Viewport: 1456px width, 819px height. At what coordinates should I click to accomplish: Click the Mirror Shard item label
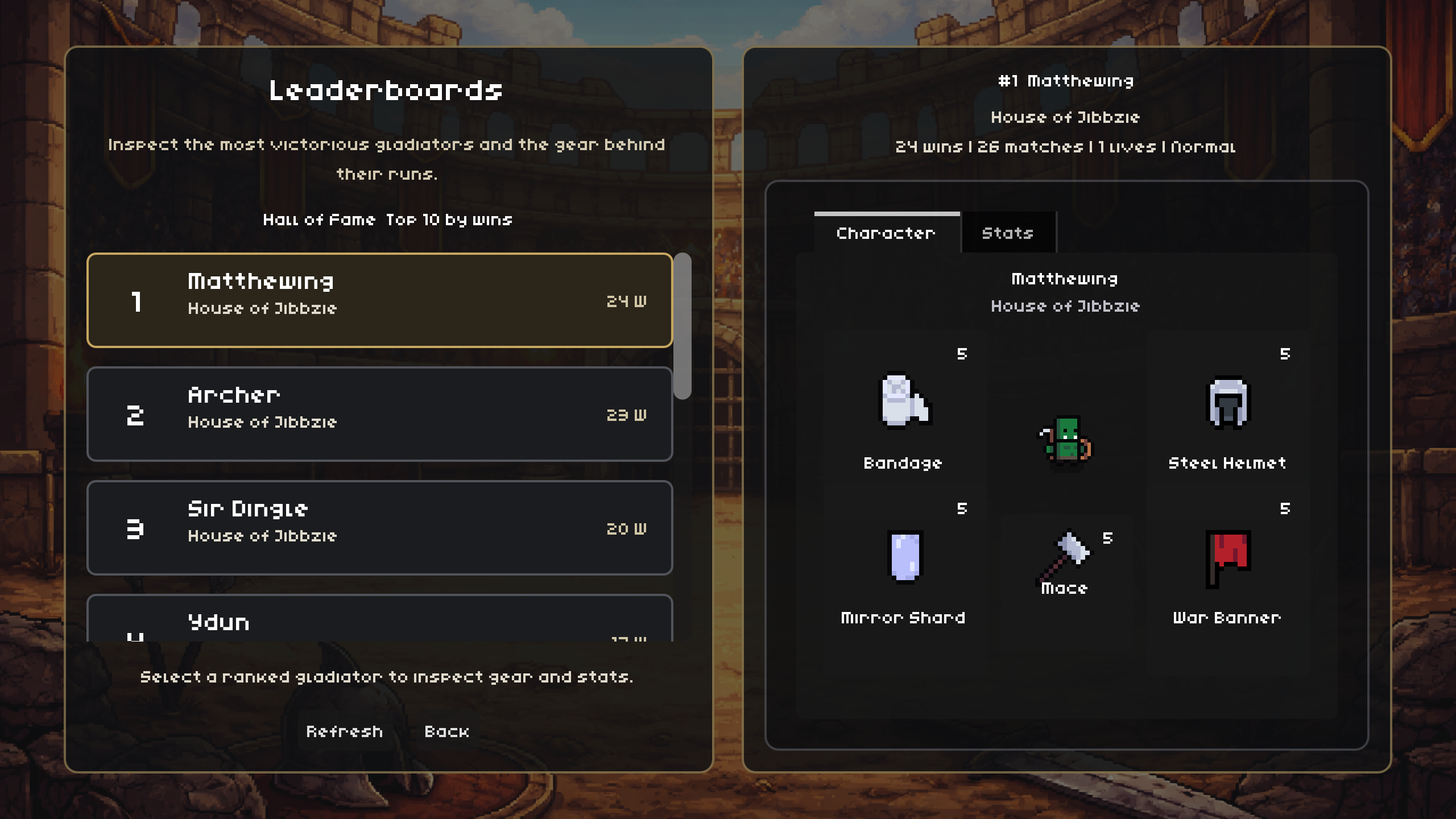(x=903, y=618)
